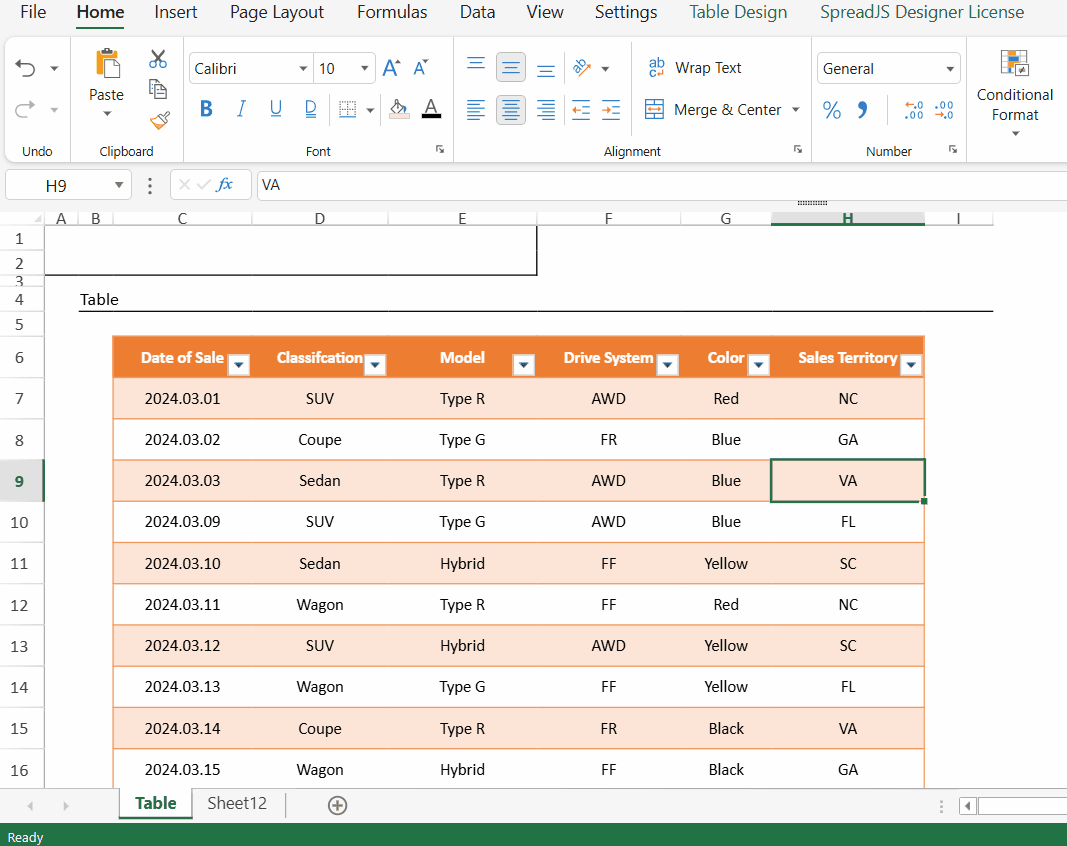Apply cell borders icon
Viewport: 1067px width, 846px height.
(348, 110)
